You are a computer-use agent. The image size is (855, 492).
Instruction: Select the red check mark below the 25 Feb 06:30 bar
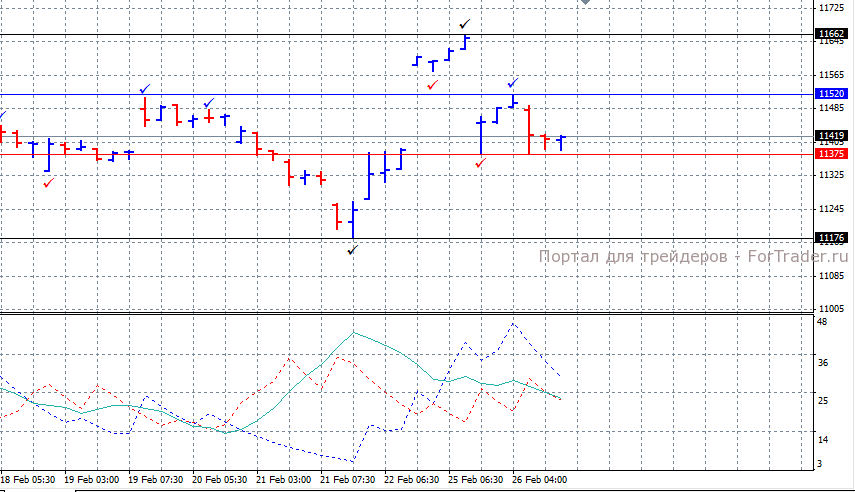[x=480, y=163]
